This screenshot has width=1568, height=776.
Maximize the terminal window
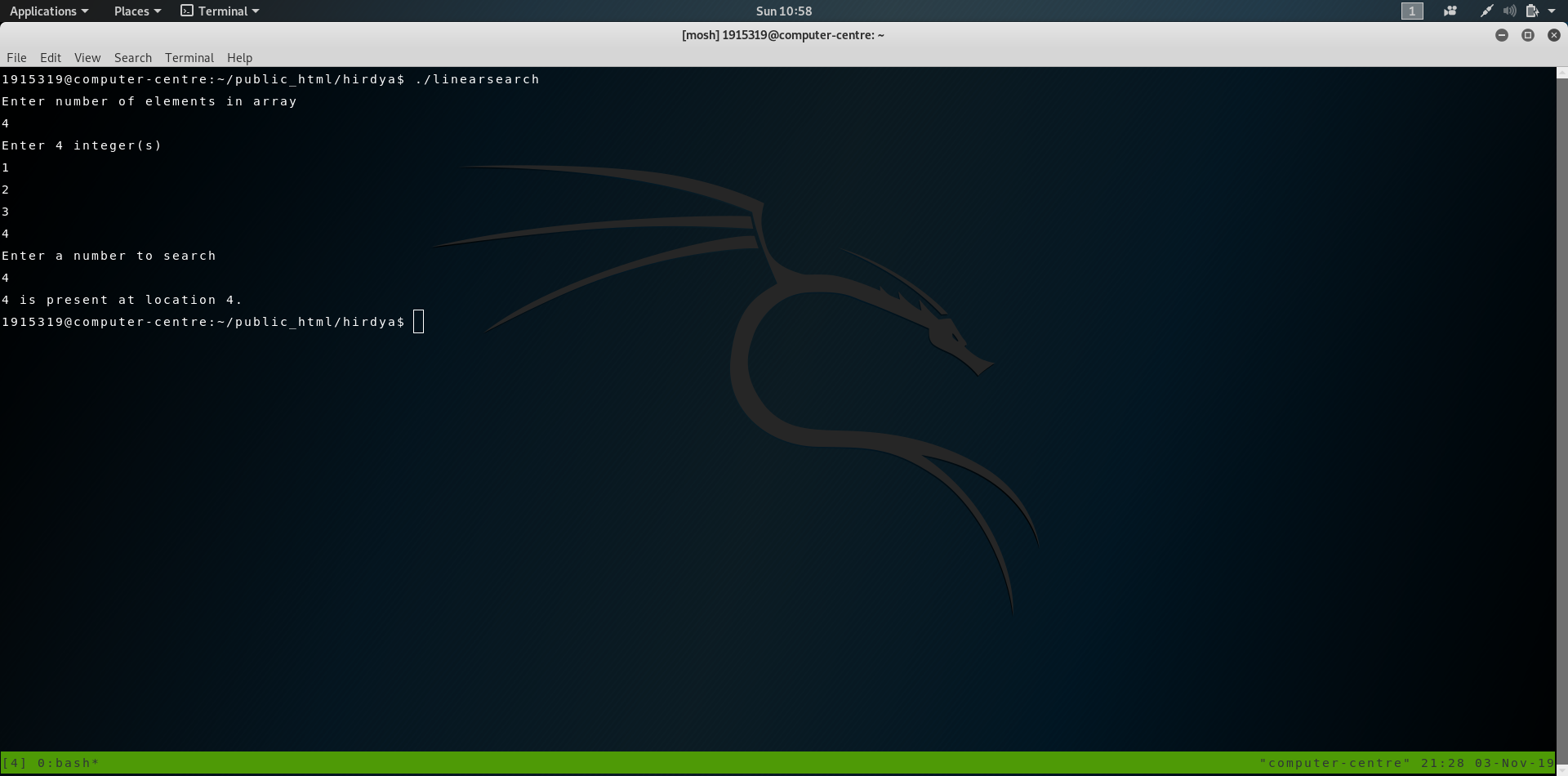1528,35
